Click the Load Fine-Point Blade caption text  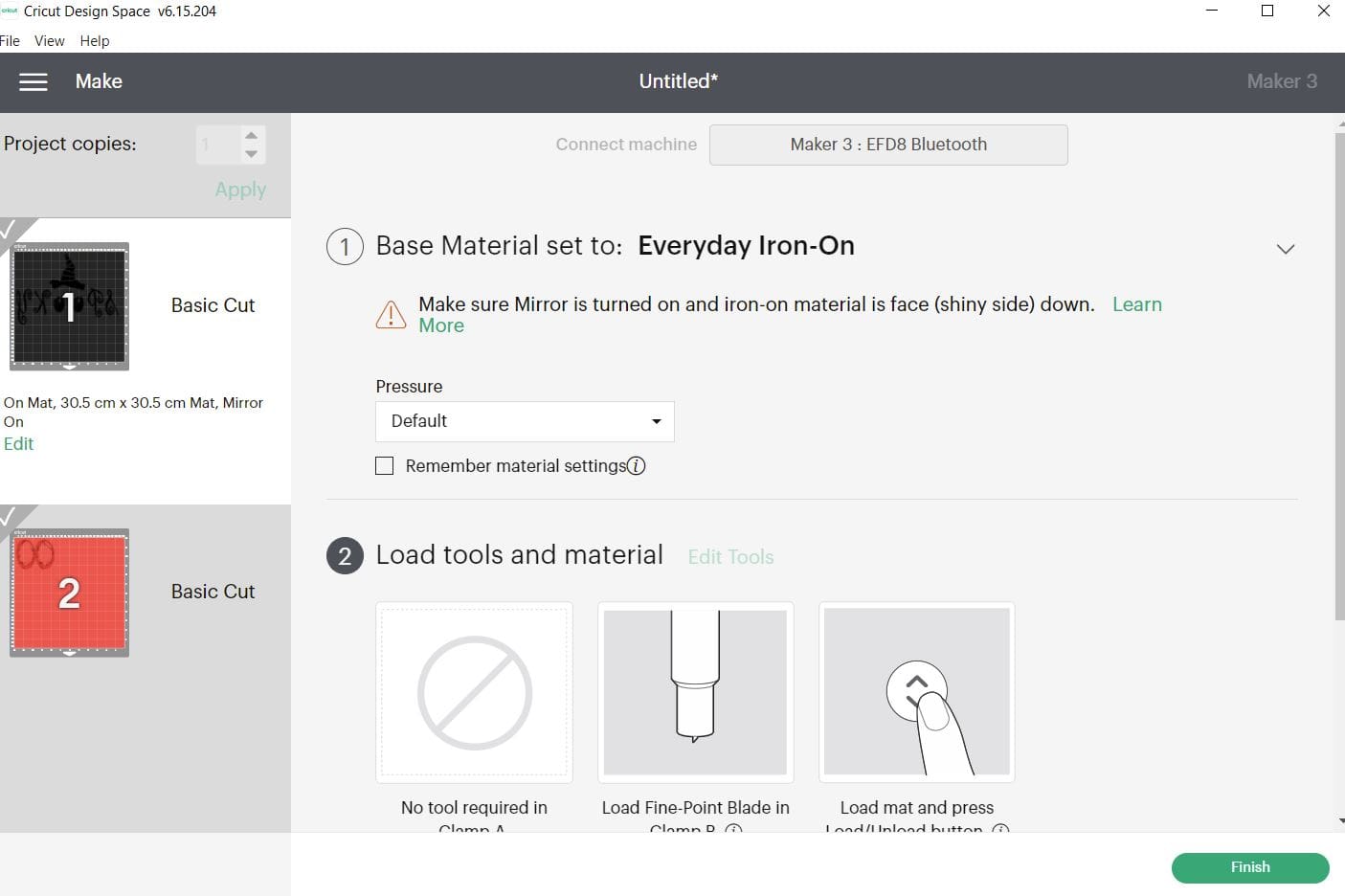(x=696, y=818)
